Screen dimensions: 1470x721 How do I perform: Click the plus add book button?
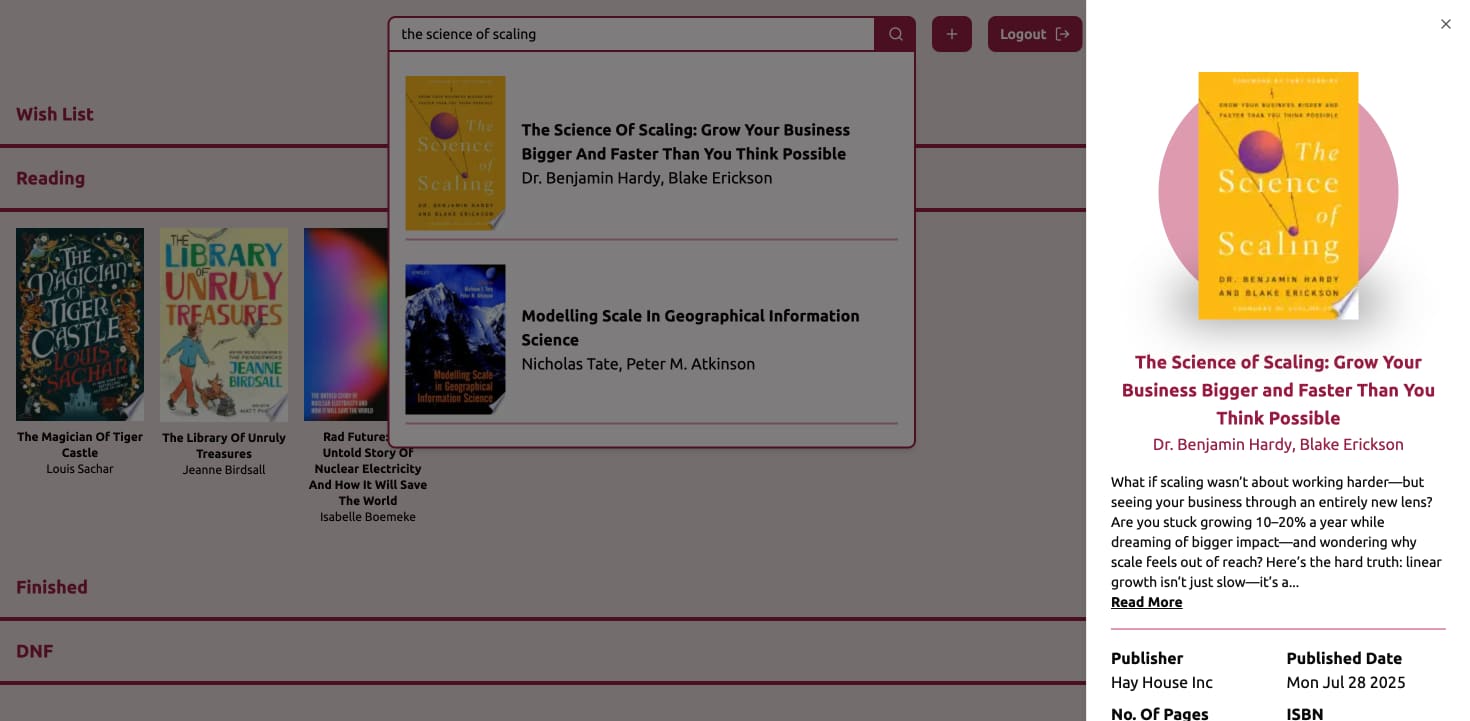[952, 34]
